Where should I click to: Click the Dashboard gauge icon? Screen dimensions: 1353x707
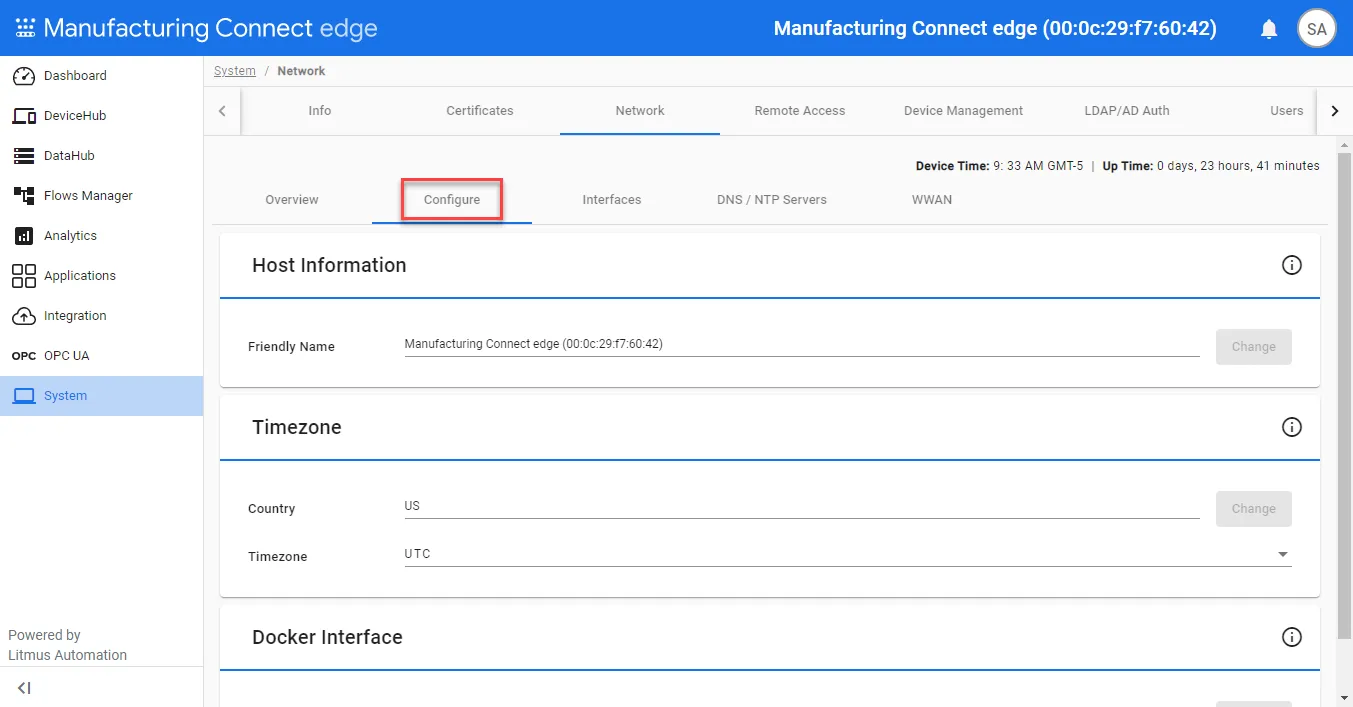[24, 76]
